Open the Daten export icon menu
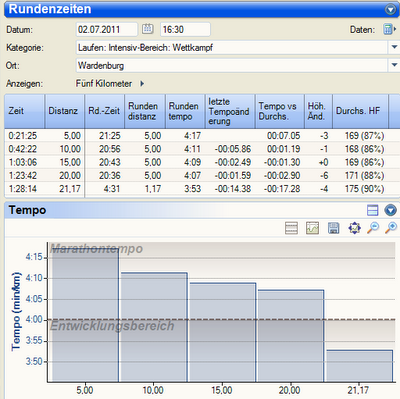Image resolution: width=400 pixels, height=399 pixels. tap(389, 29)
